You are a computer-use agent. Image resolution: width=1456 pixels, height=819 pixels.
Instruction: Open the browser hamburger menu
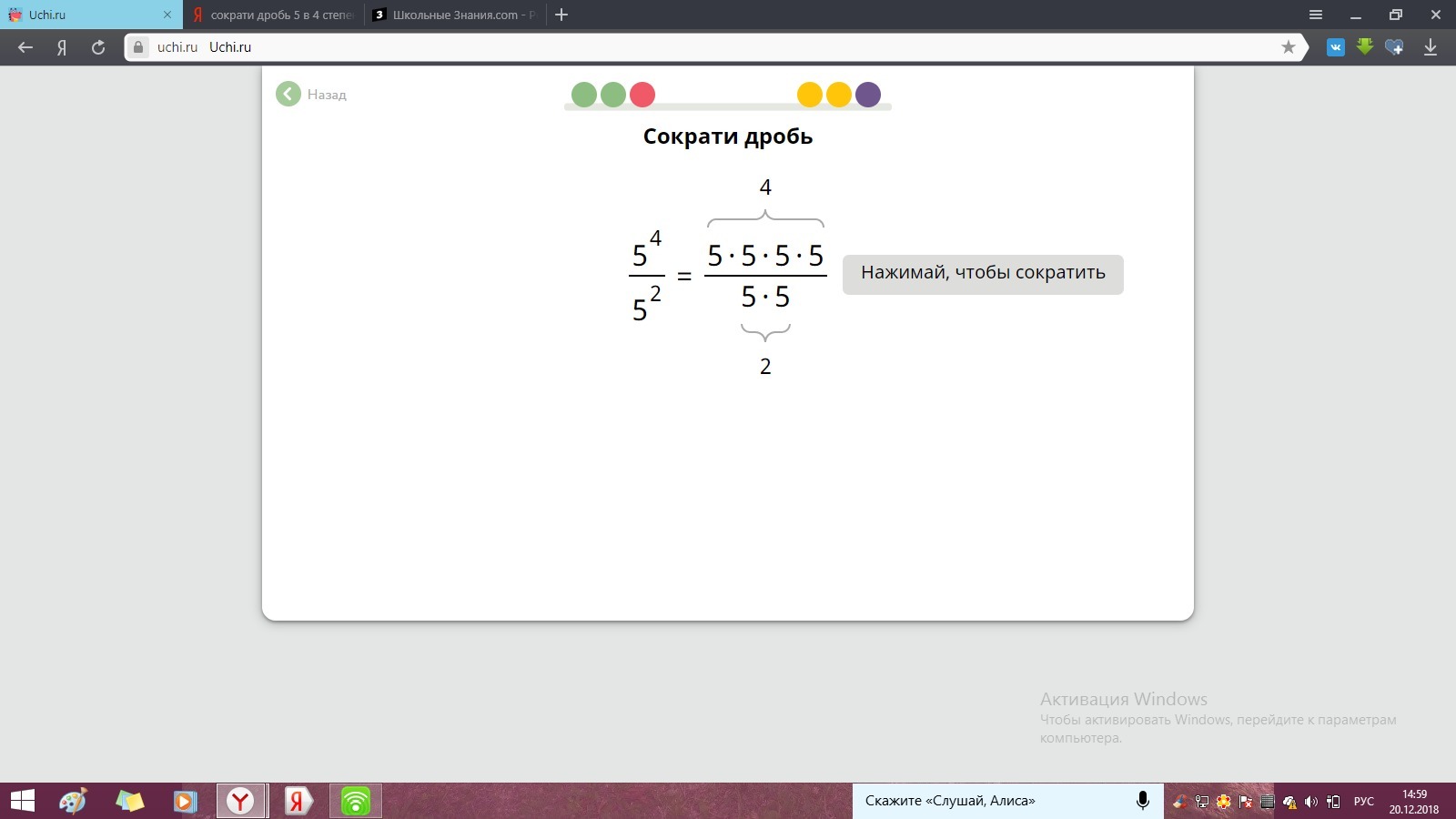(1315, 15)
